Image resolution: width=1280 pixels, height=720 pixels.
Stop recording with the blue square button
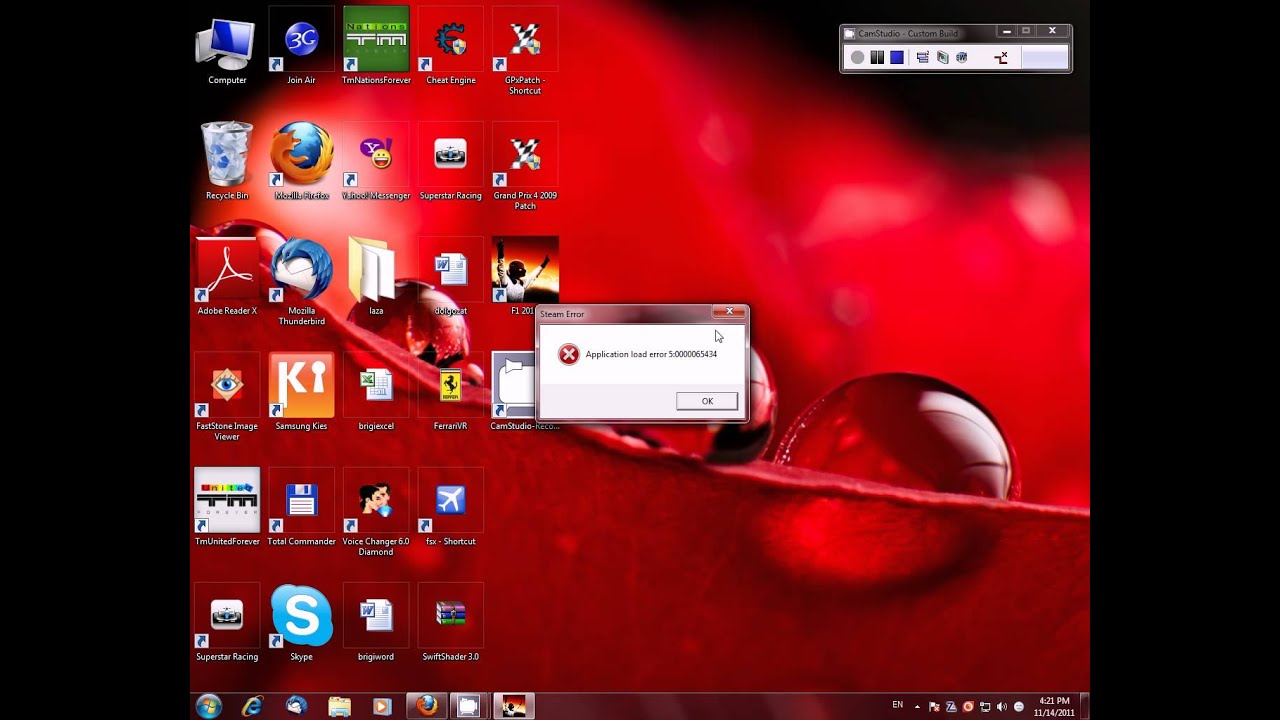(x=897, y=58)
